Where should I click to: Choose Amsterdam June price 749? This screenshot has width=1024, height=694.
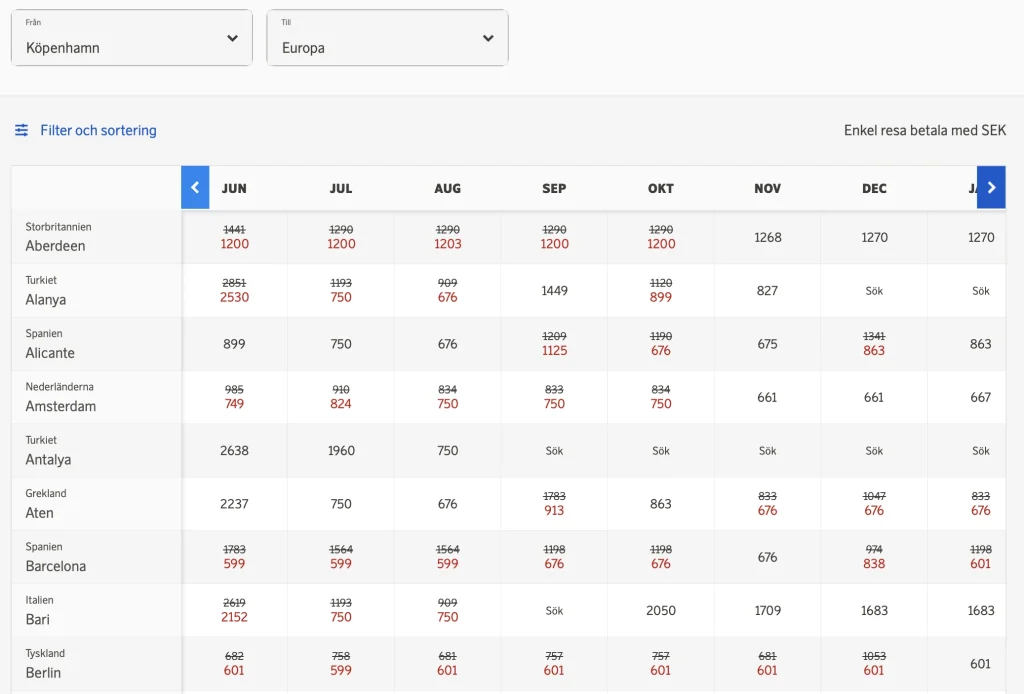pyautogui.click(x=234, y=404)
